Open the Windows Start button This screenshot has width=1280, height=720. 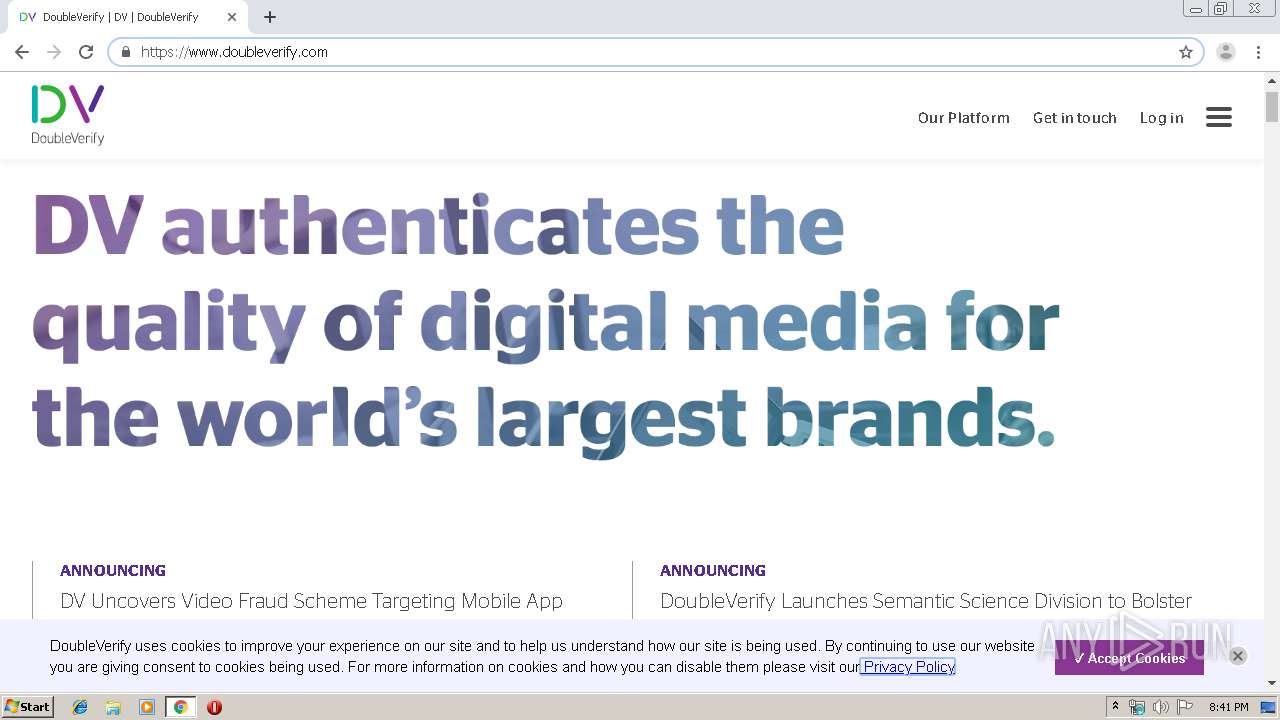click(27, 707)
